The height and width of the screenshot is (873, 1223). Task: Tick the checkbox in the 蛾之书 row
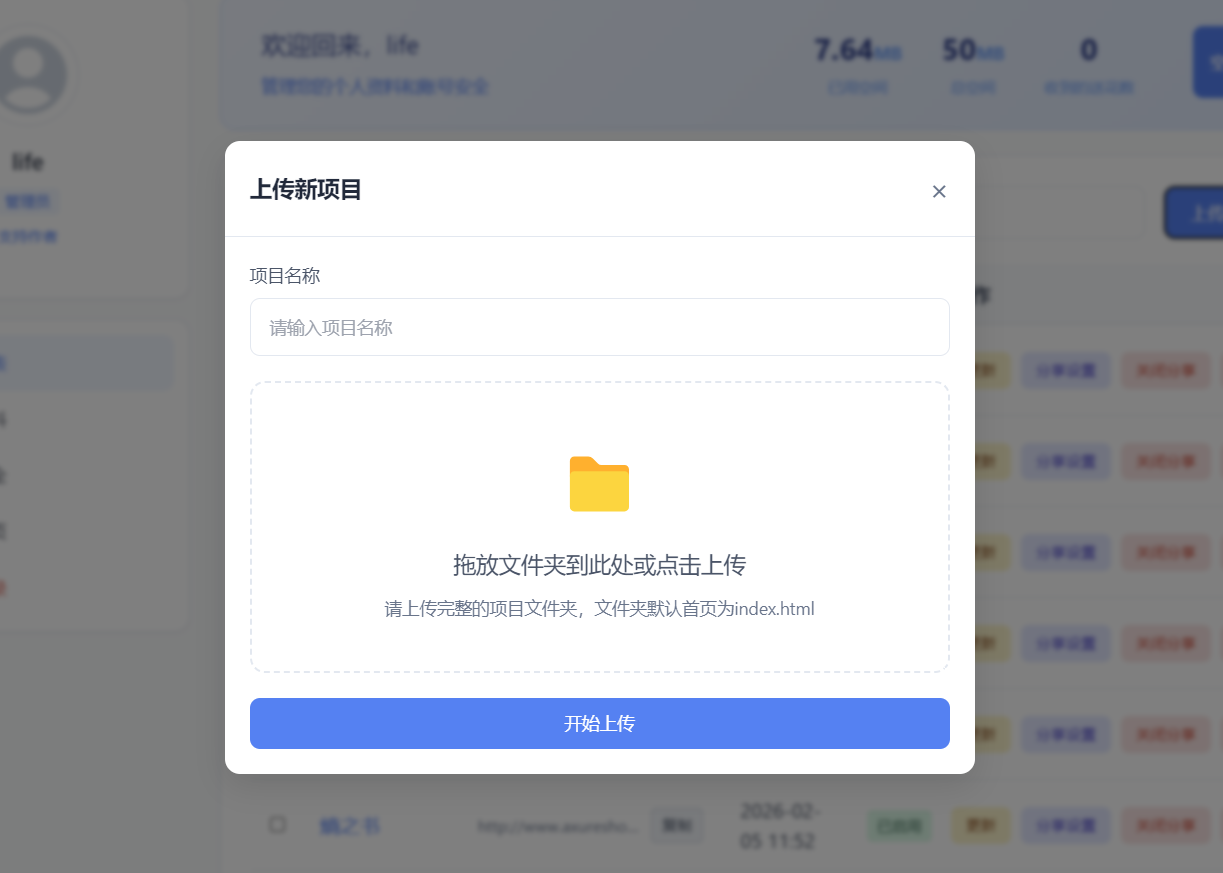click(x=278, y=825)
